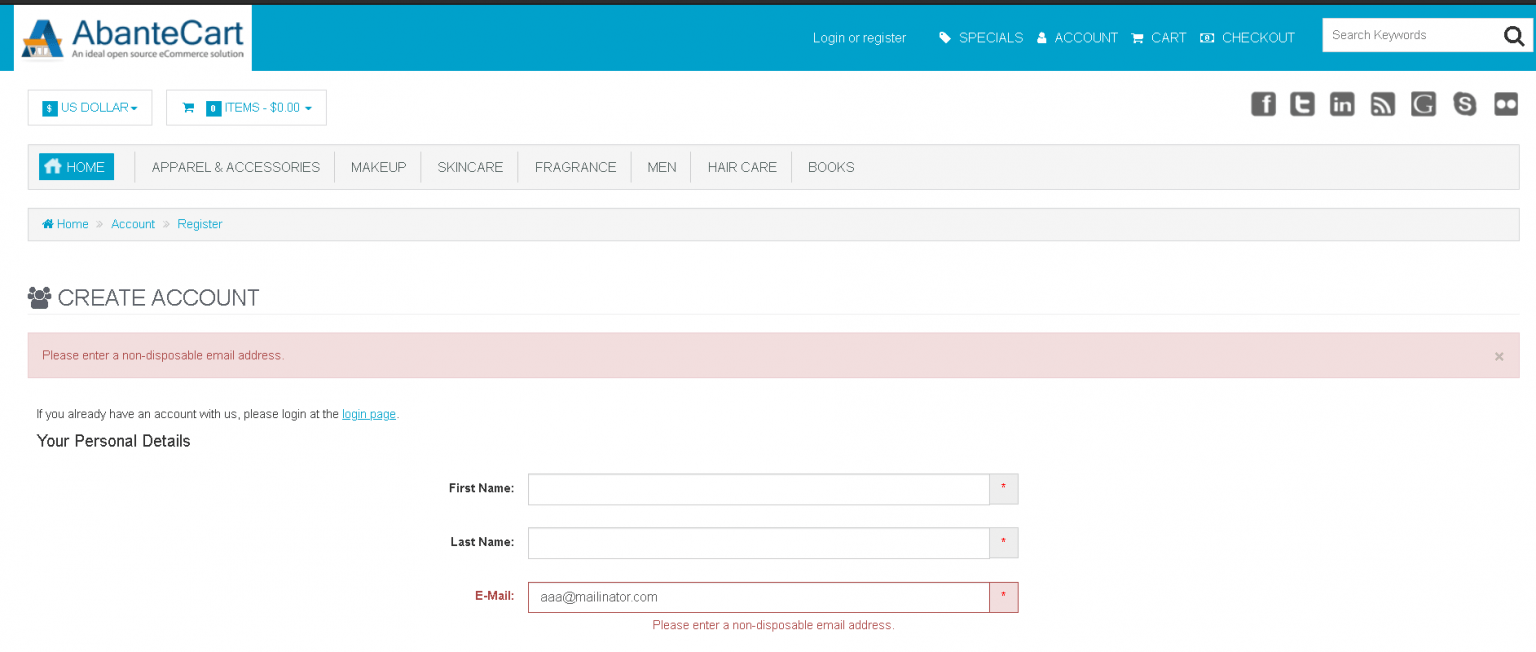The height and width of the screenshot is (652, 1536).
Task: Open the Flickr social icon
Action: 1506,104
